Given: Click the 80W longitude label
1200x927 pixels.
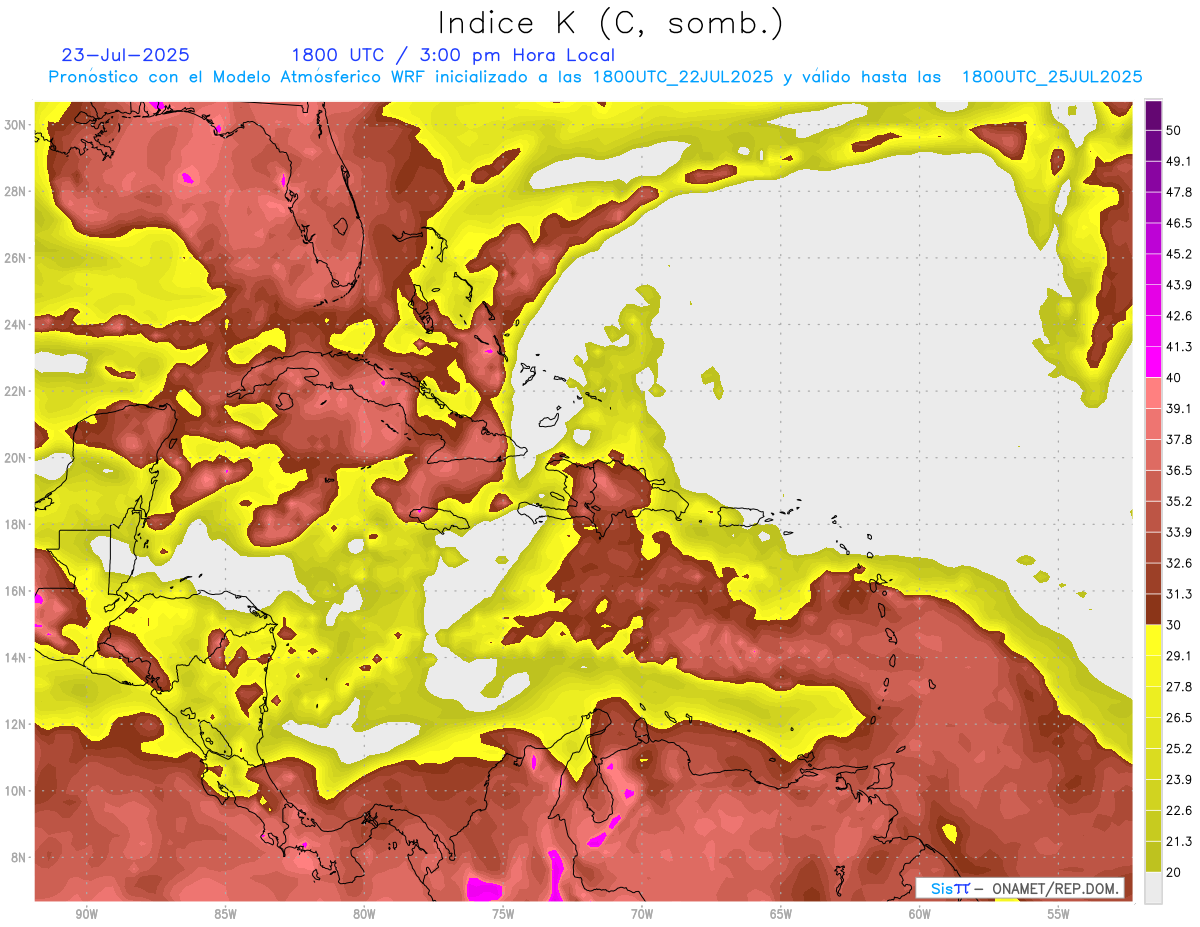Looking at the screenshot, I should [x=364, y=914].
